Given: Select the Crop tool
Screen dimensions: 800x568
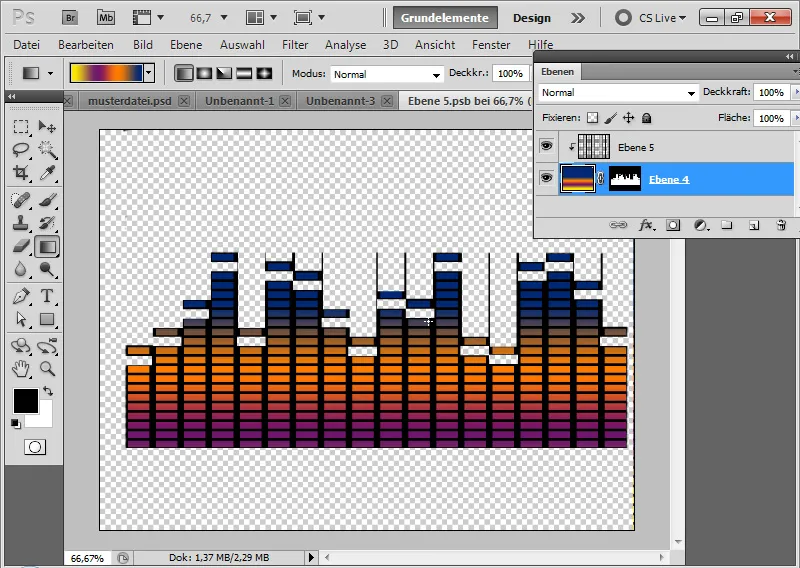Looking at the screenshot, I should coord(21,172).
